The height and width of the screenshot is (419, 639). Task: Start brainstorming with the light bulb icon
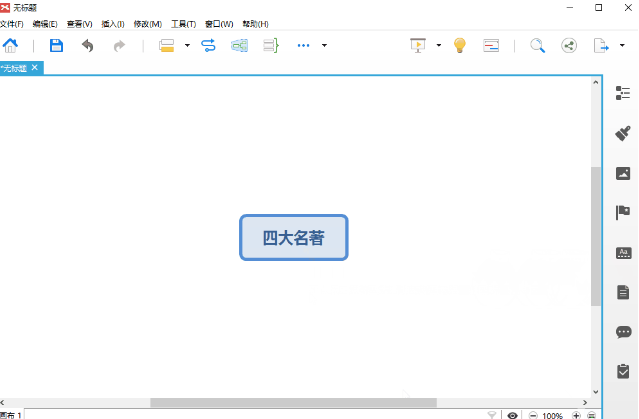pyautogui.click(x=459, y=45)
